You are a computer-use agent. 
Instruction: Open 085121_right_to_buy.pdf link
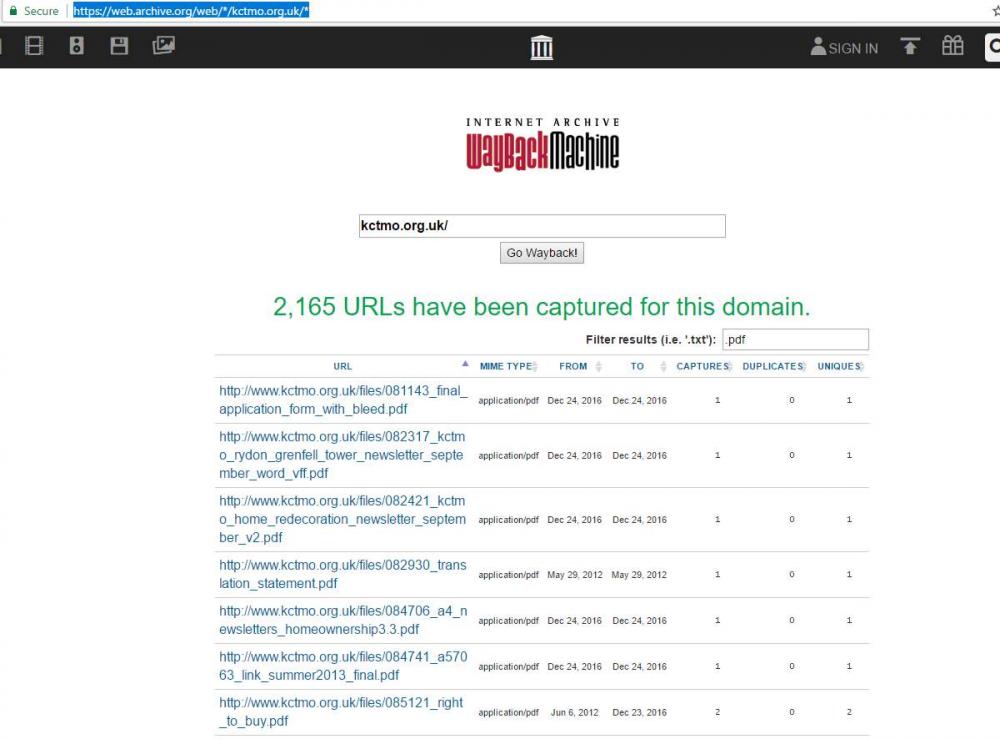click(341, 712)
